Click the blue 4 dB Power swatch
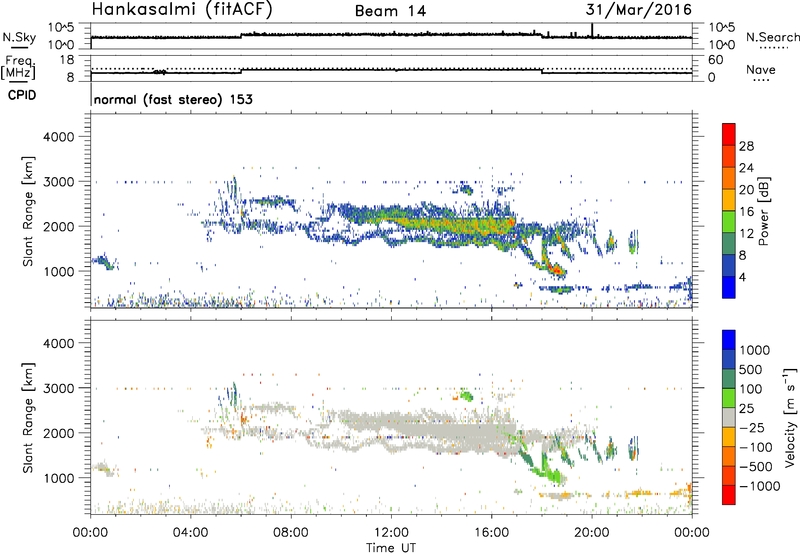This screenshot has width=800, height=554. click(x=729, y=287)
